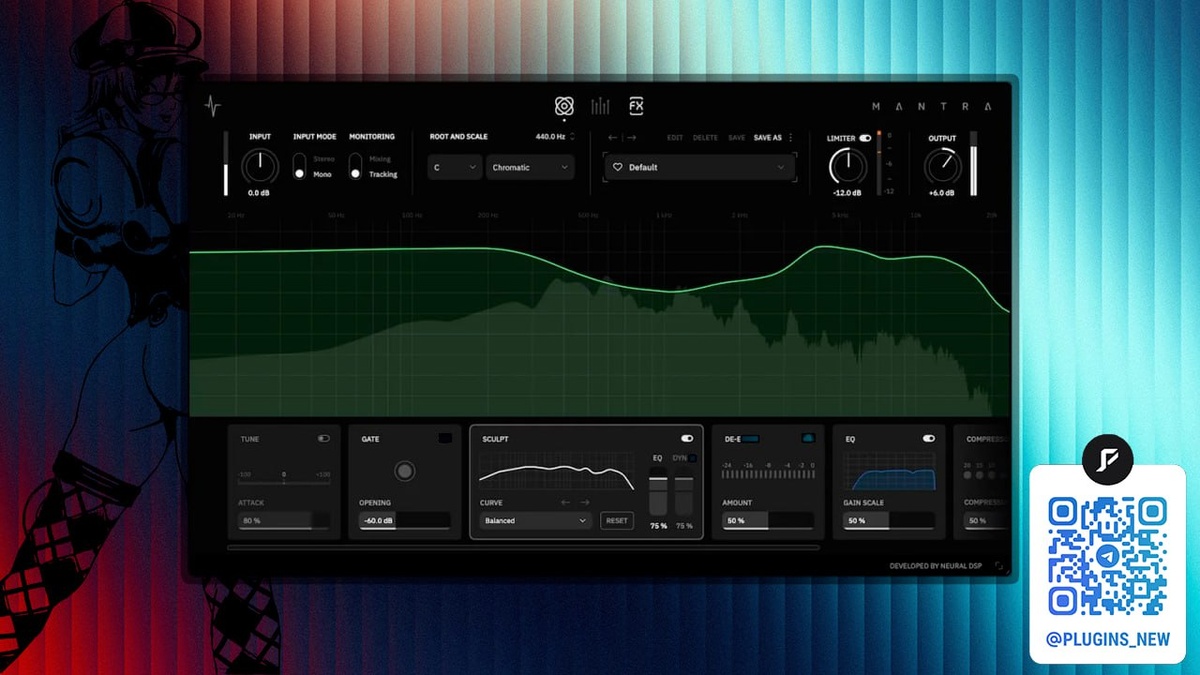Go to next preset with right arrow
This screenshot has width=1200, height=675.
point(631,138)
